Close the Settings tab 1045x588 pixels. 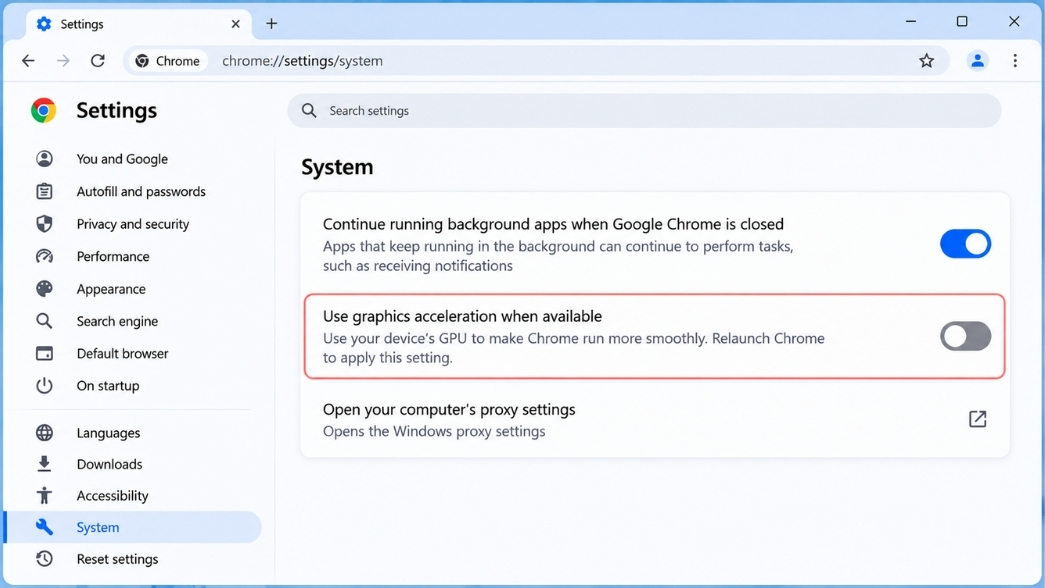point(235,24)
